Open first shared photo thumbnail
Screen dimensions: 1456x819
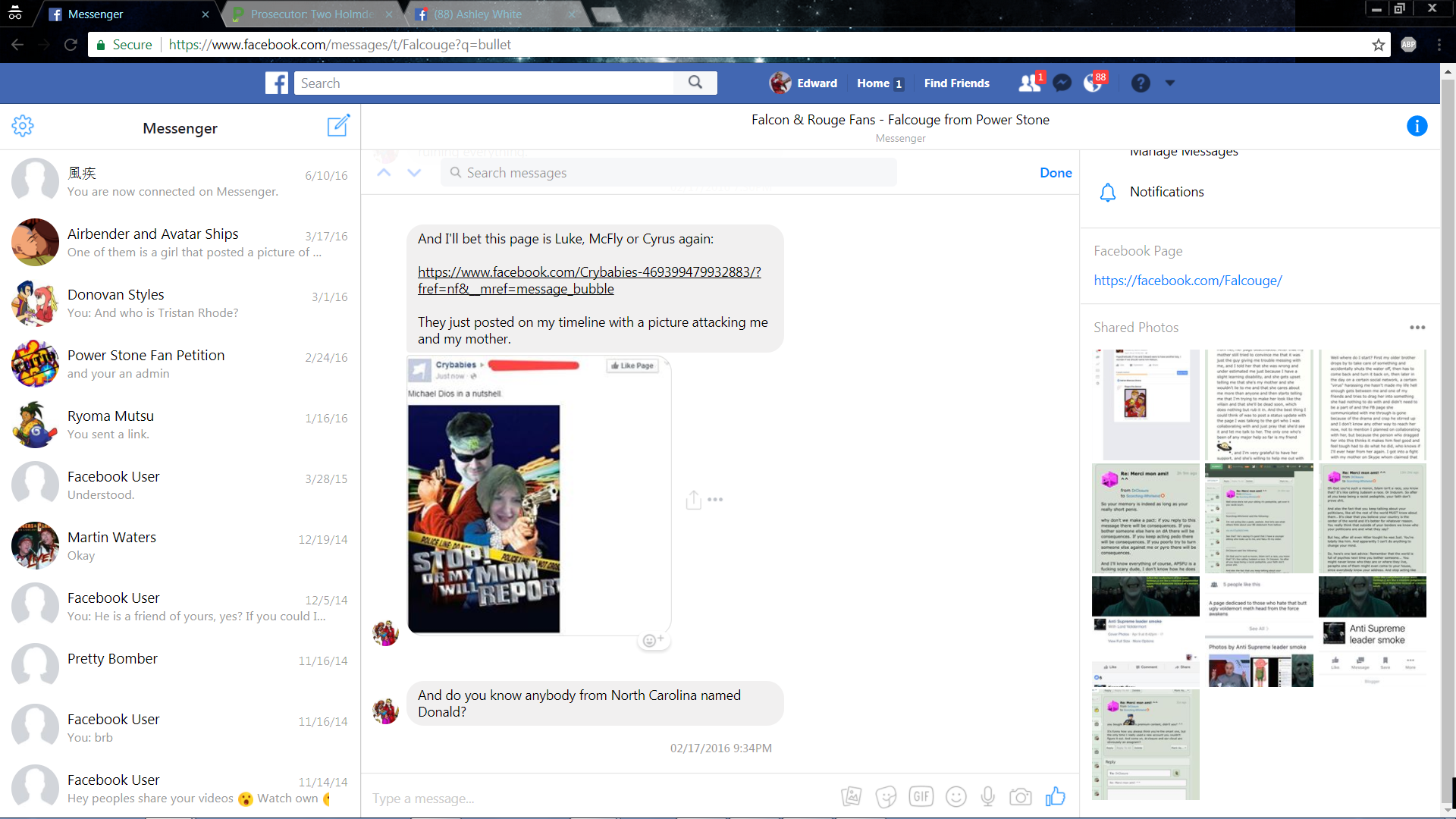(1146, 404)
